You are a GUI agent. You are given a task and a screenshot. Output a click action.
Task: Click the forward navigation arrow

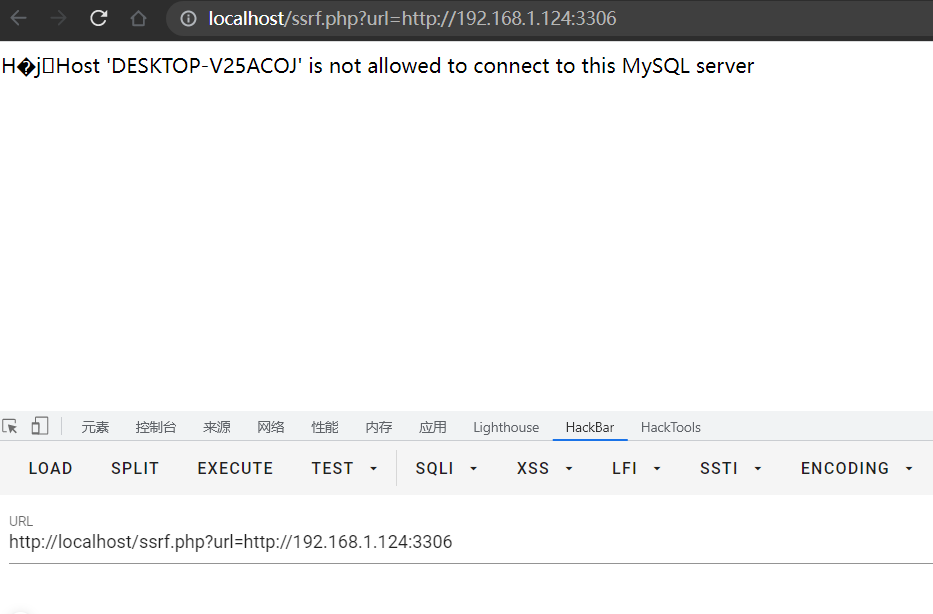tap(58, 18)
